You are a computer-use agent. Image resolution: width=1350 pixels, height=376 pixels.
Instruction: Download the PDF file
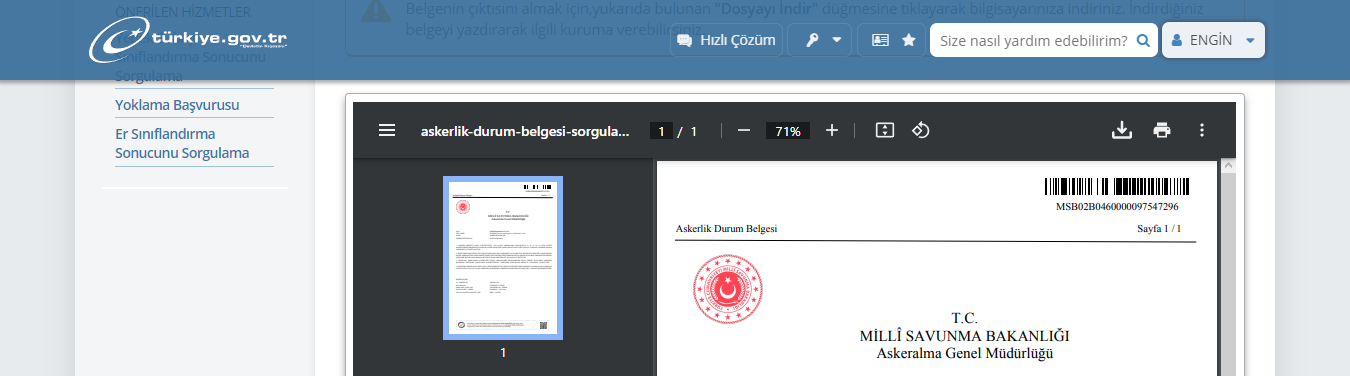[1122, 130]
